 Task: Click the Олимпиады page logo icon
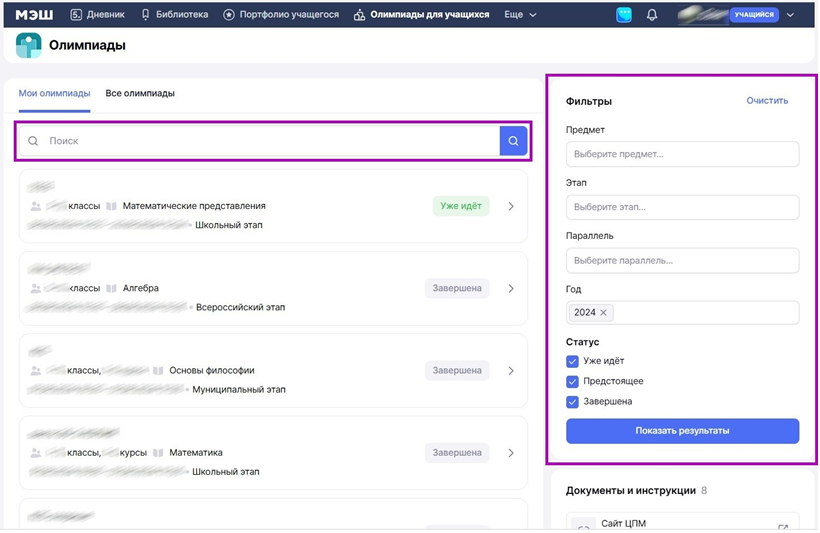[x=29, y=45]
